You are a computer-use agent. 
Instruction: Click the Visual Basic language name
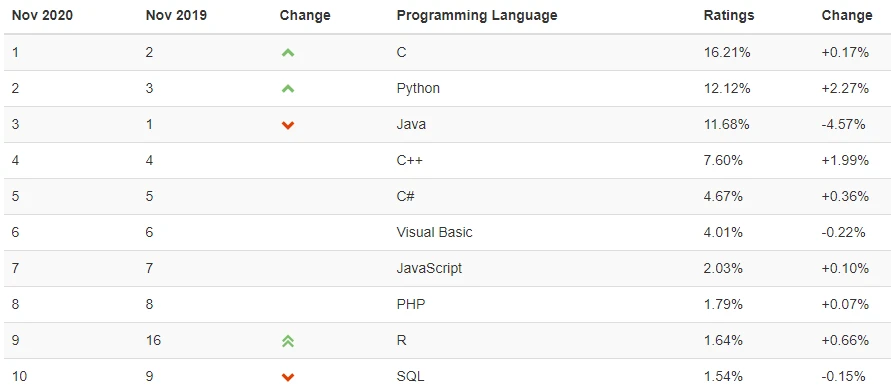(x=435, y=232)
